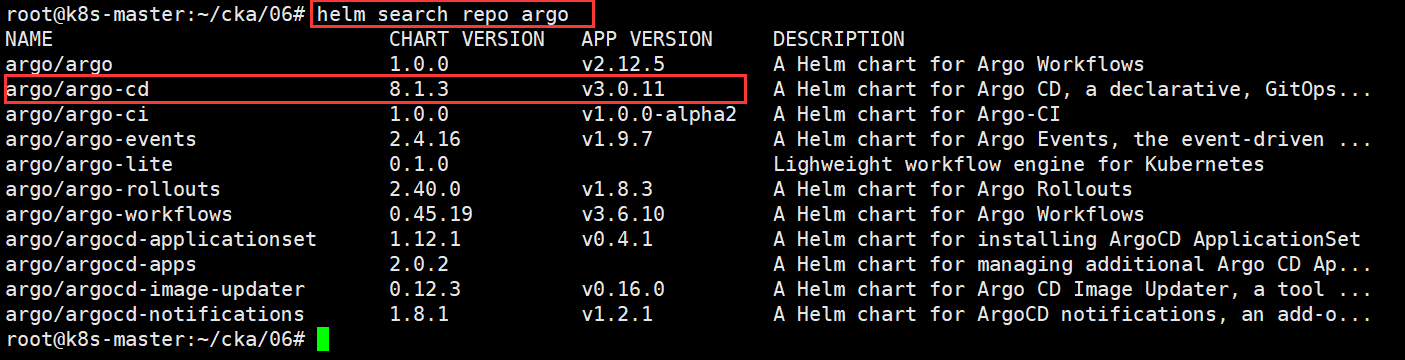This screenshot has height=360, width=1405.
Task: Click the top root@k8s-master prompt text
Action: (x=155, y=15)
